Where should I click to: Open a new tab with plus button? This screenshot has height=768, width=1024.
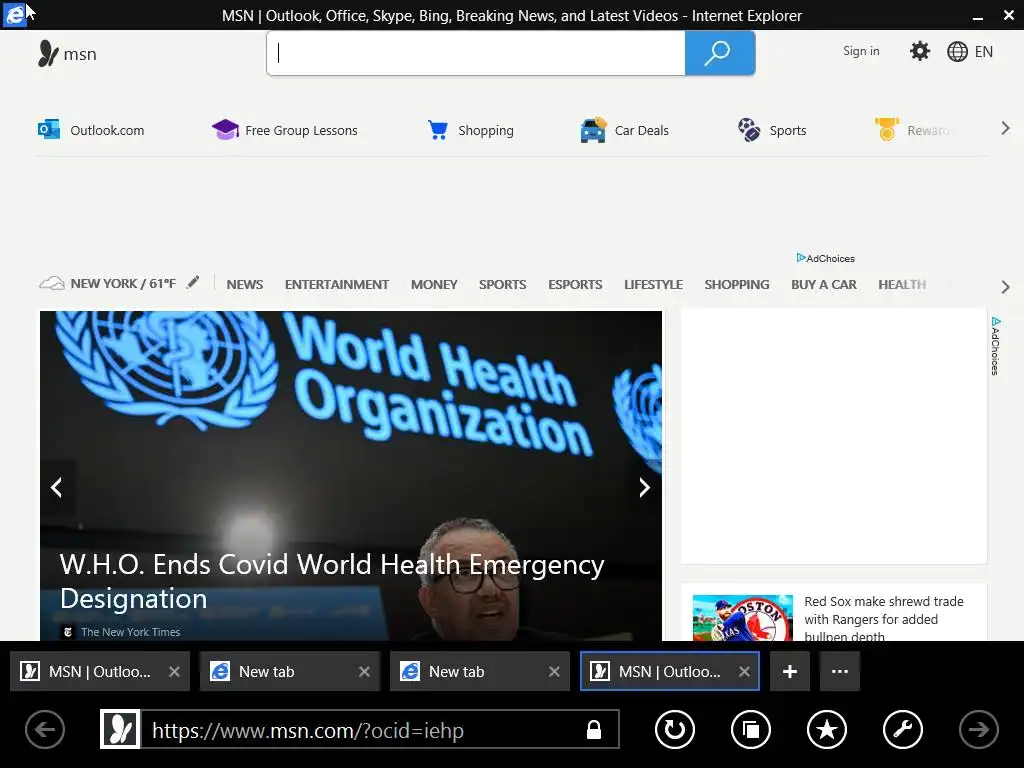point(790,671)
